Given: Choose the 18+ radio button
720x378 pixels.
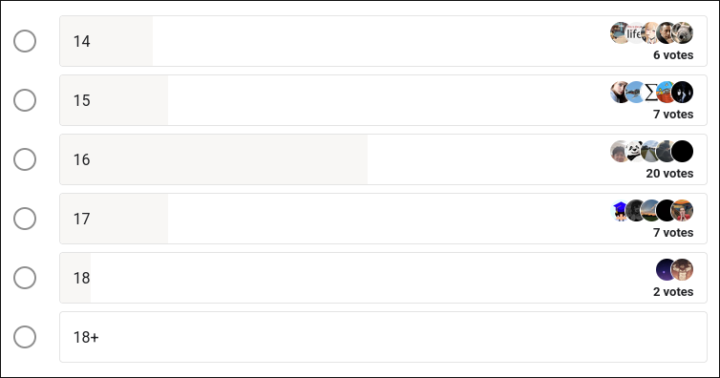Looking at the screenshot, I should point(25,337).
